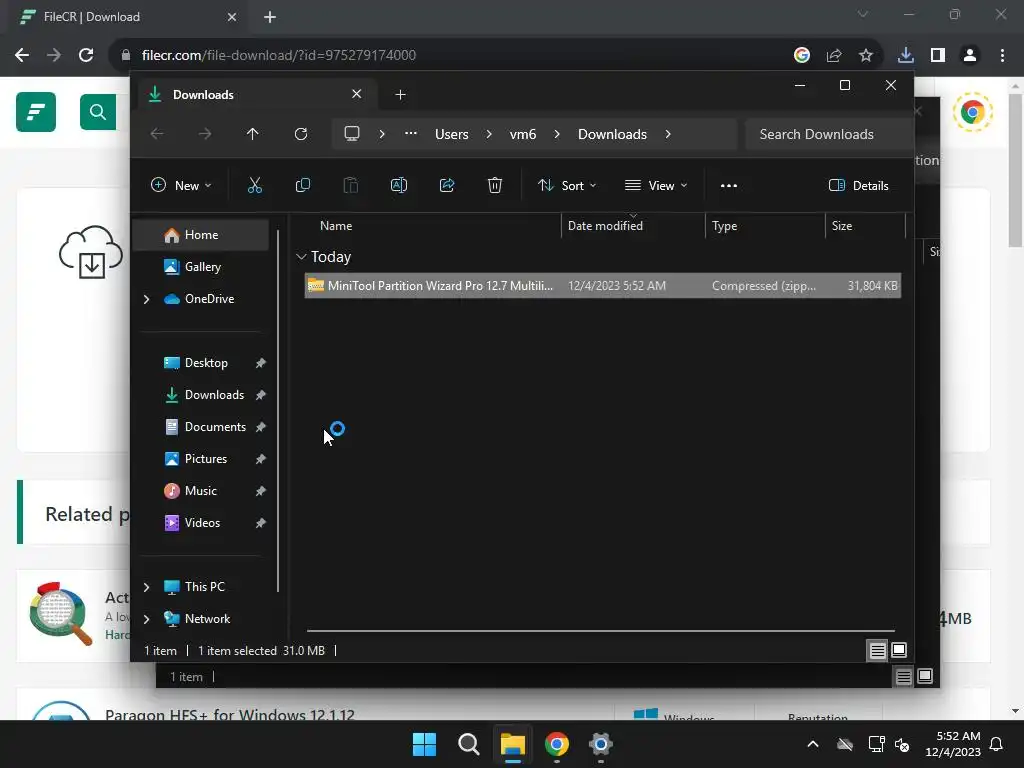1024x768 pixels.
Task: Select Users in the breadcrumb path
Action: pos(452,134)
